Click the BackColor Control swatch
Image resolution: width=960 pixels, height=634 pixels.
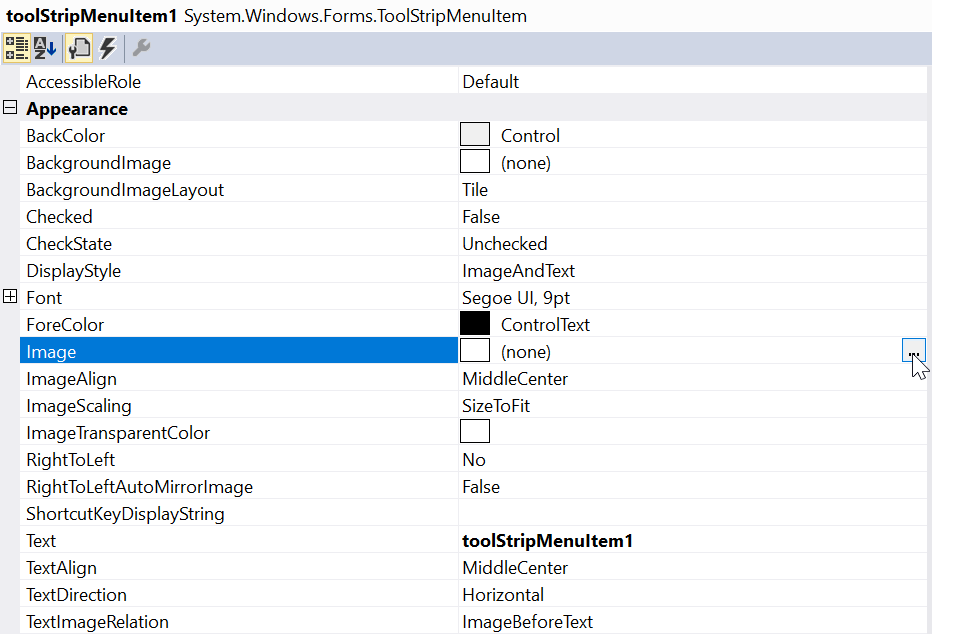475,135
